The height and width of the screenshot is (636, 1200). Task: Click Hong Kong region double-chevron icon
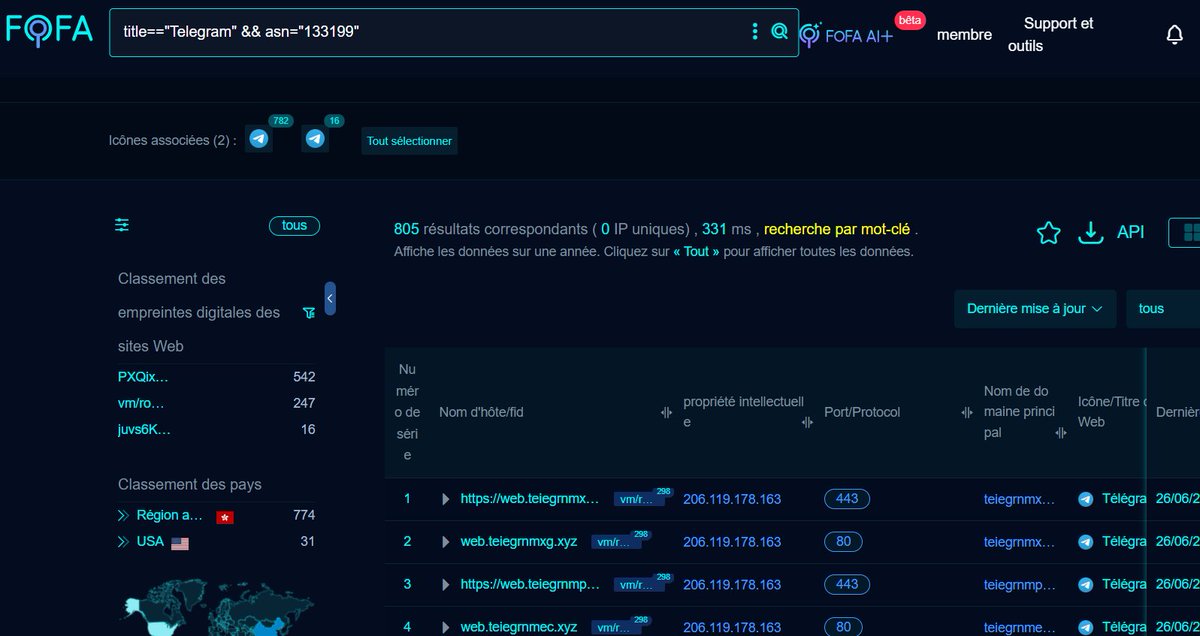[x=123, y=516]
